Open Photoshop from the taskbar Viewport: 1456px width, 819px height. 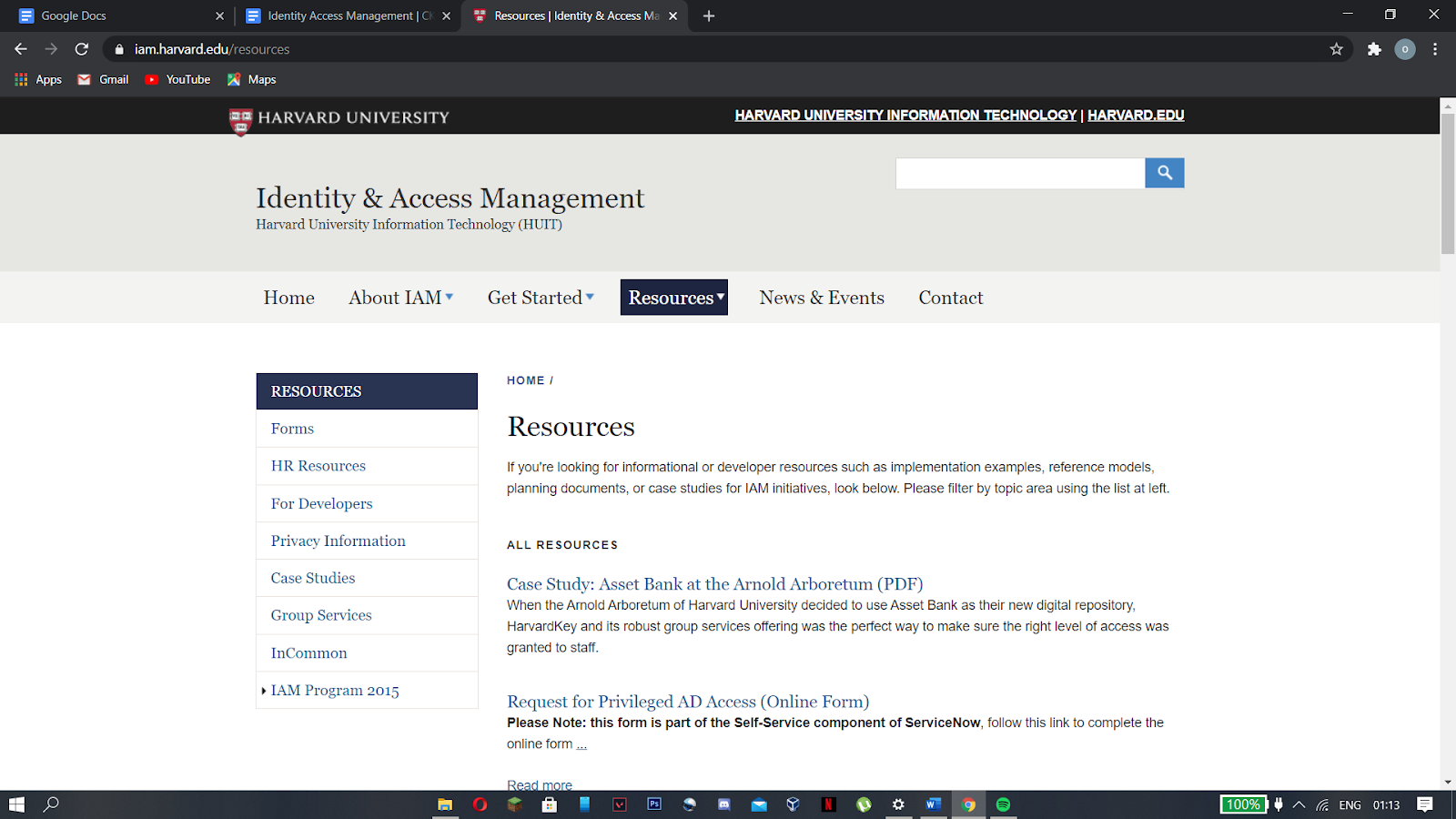pos(654,804)
